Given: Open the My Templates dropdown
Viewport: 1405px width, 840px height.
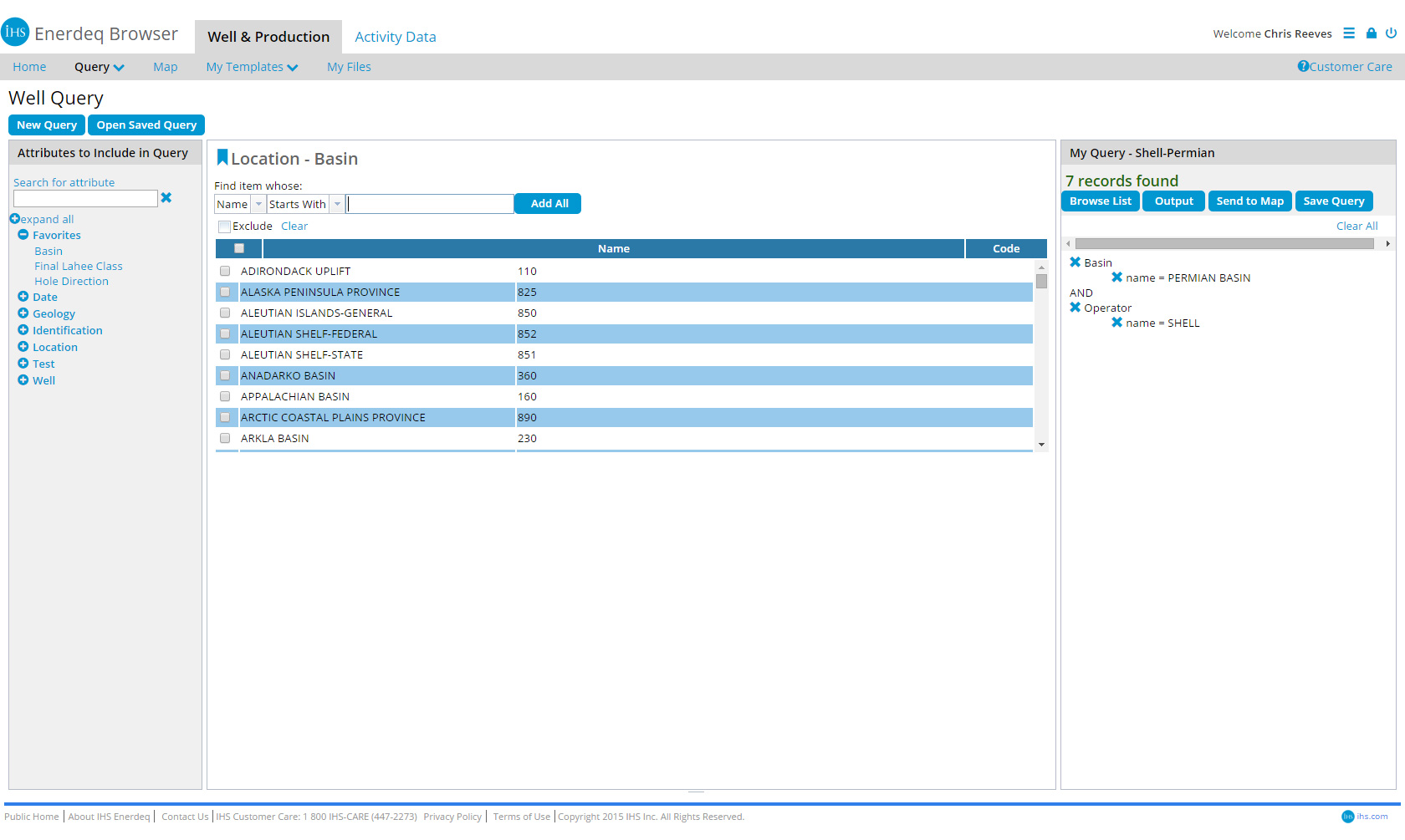Looking at the screenshot, I should pos(252,67).
